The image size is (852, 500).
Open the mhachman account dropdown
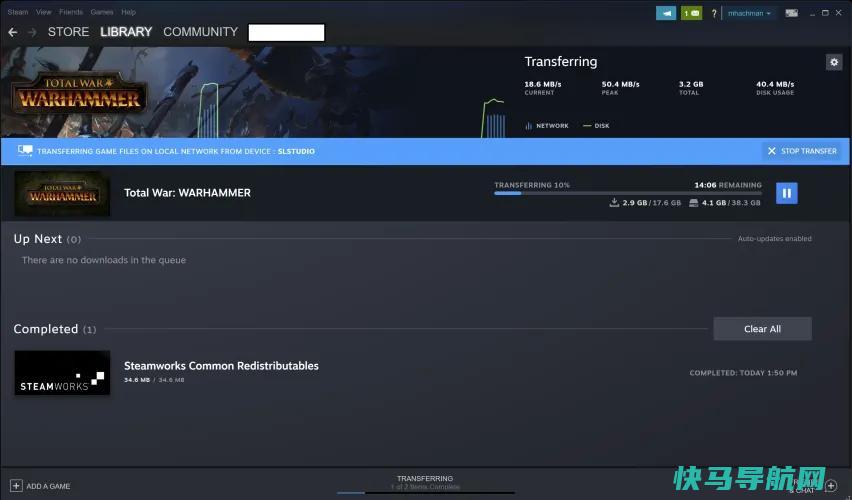[x=749, y=13]
